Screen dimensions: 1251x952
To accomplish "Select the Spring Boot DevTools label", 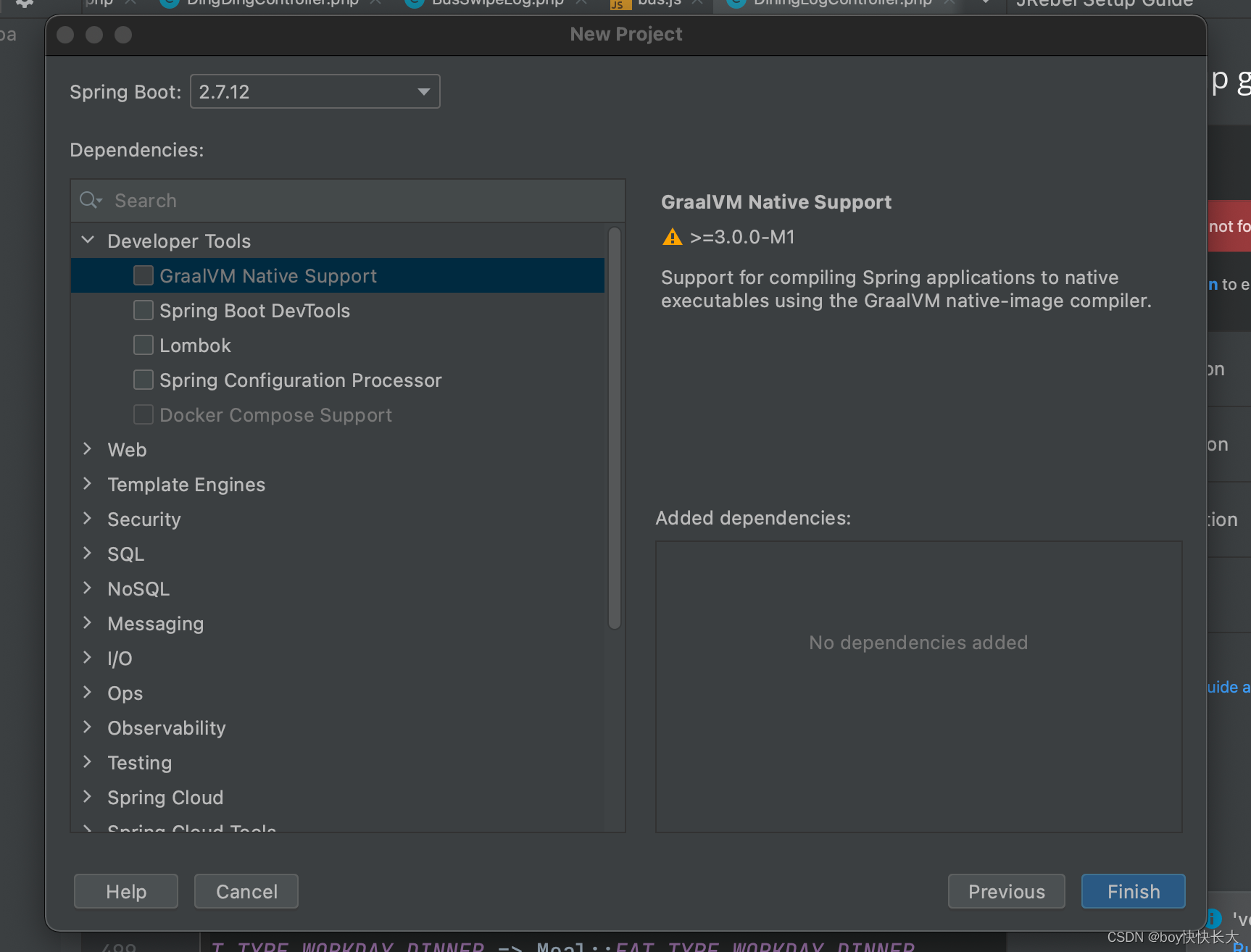I will (255, 311).
